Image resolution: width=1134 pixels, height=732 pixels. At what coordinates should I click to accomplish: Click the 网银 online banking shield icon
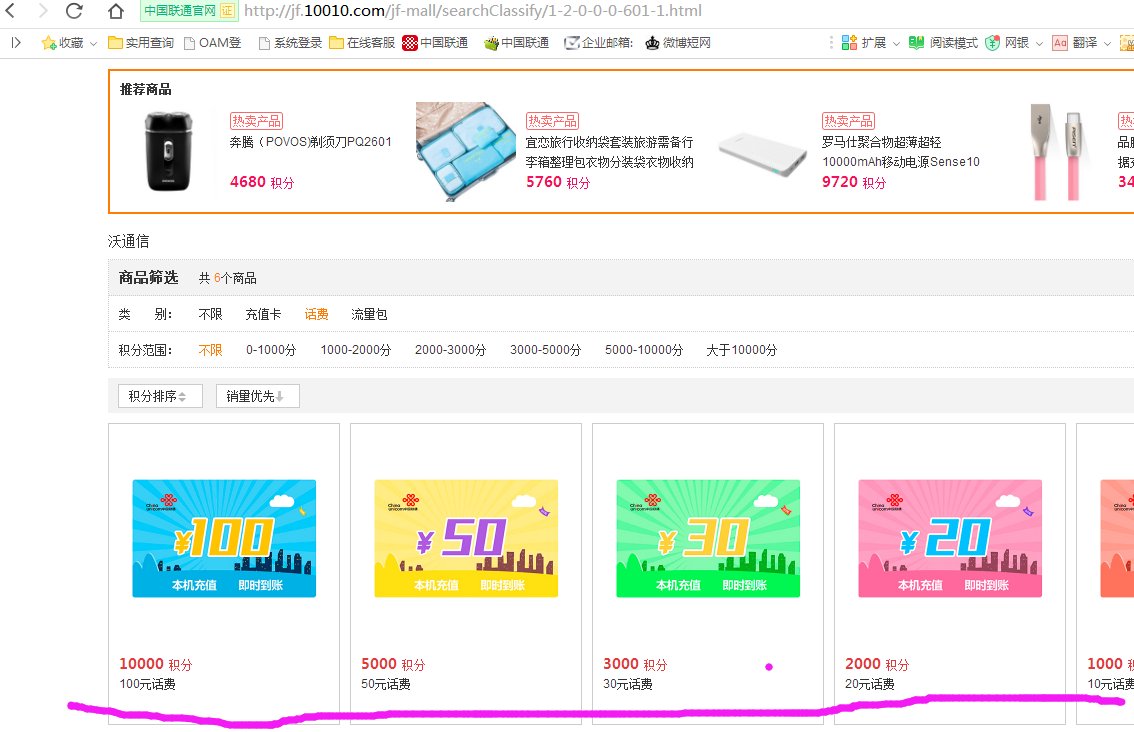(x=991, y=43)
